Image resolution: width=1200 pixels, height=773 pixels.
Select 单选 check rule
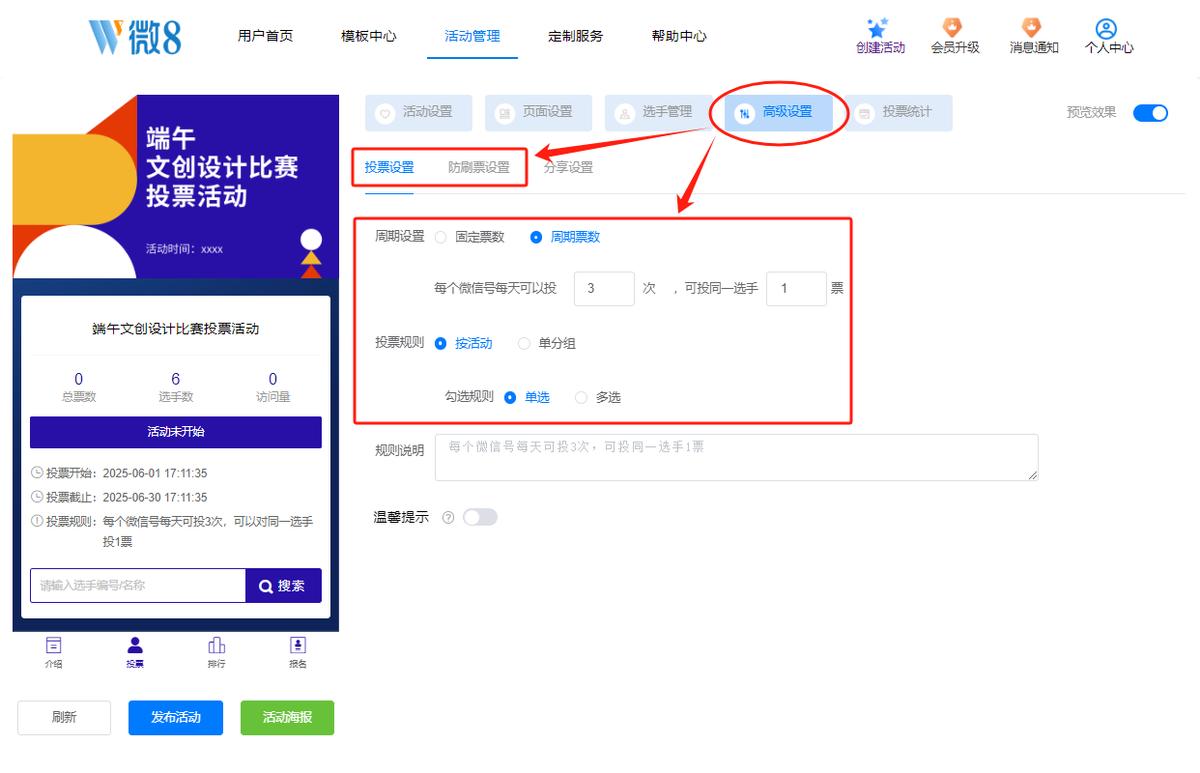pyautogui.click(x=510, y=397)
